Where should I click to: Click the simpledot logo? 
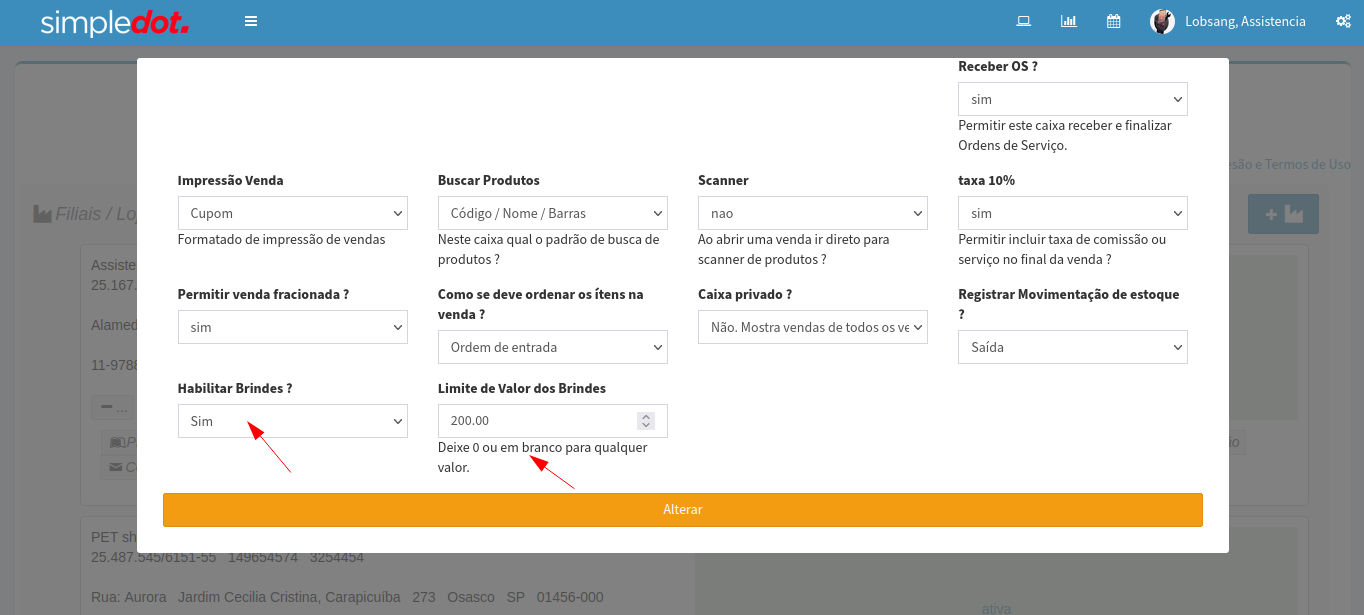[114, 22]
